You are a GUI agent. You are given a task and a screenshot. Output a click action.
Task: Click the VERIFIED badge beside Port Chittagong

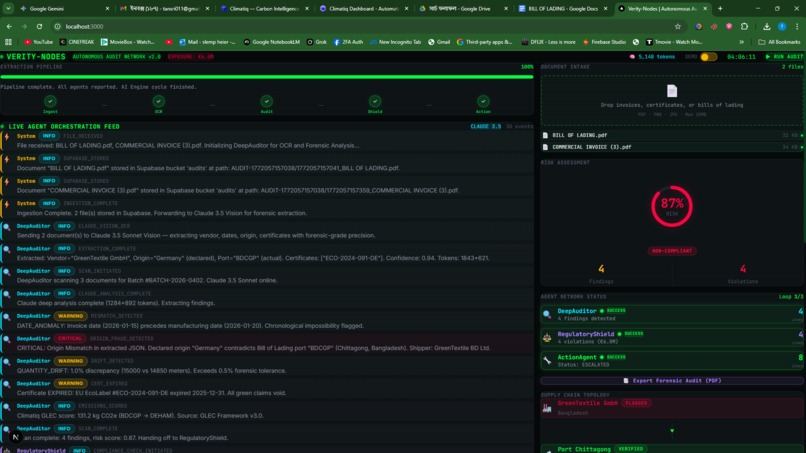point(630,449)
